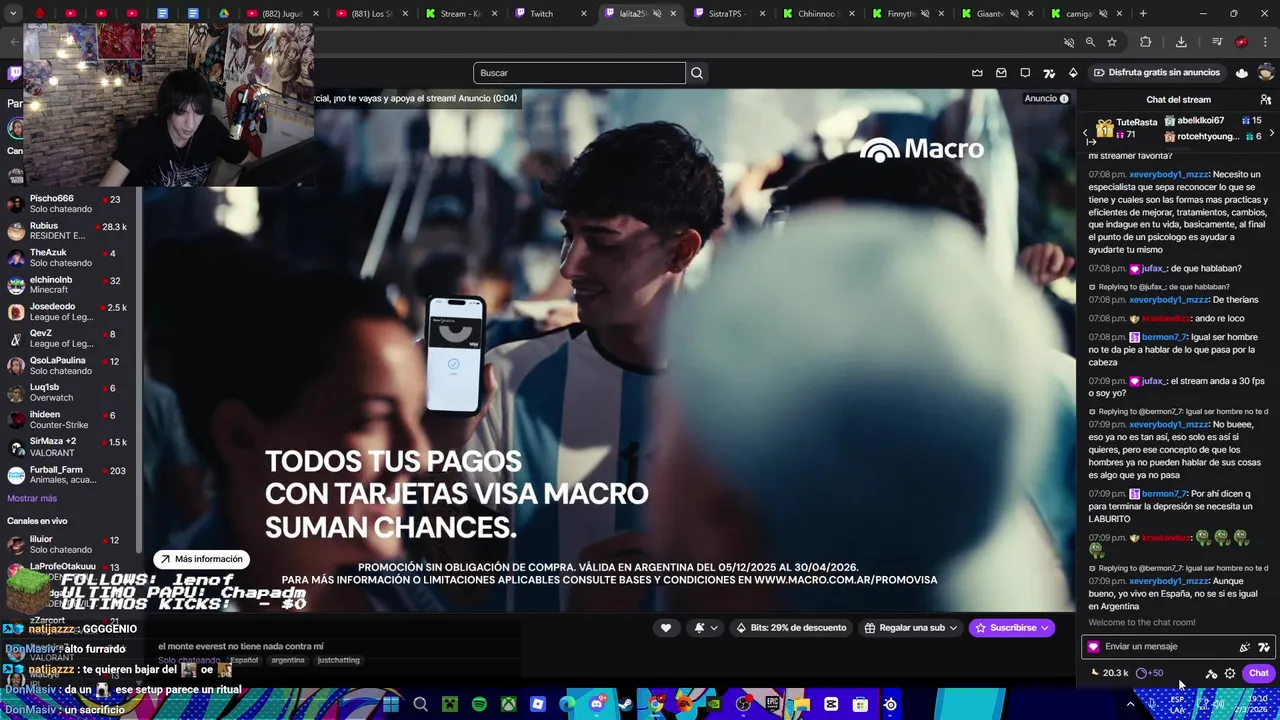Bookmark this page star icon
The width and height of the screenshot is (1280, 720).
coord(1112,42)
